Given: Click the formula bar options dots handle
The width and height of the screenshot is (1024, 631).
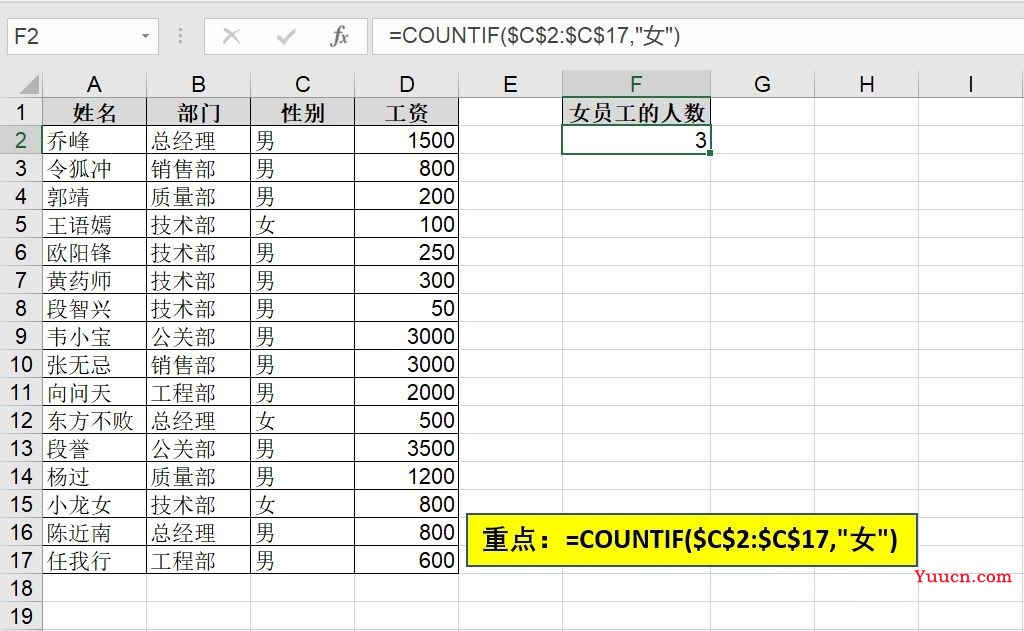Looking at the screenshot, I should click(181, 36).
